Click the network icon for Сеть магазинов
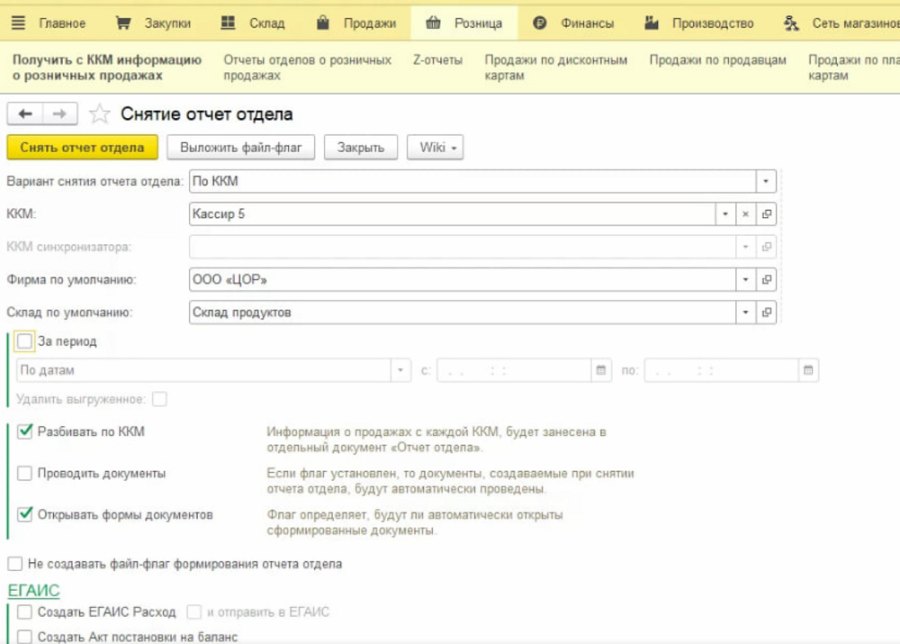The height and width of the screenshot is (644, 900). coord(792,23)
